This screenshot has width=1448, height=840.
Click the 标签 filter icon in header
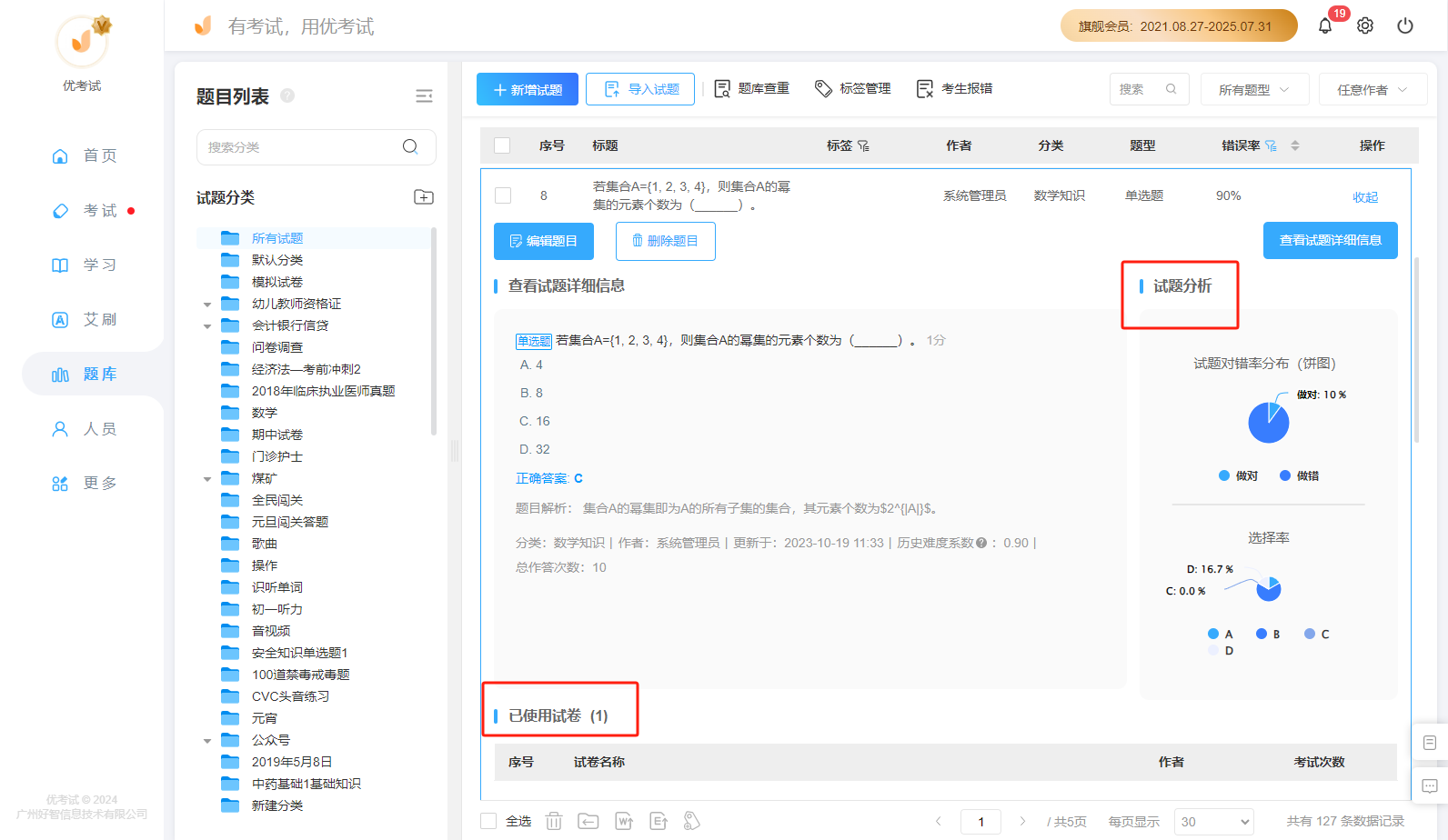863,145
